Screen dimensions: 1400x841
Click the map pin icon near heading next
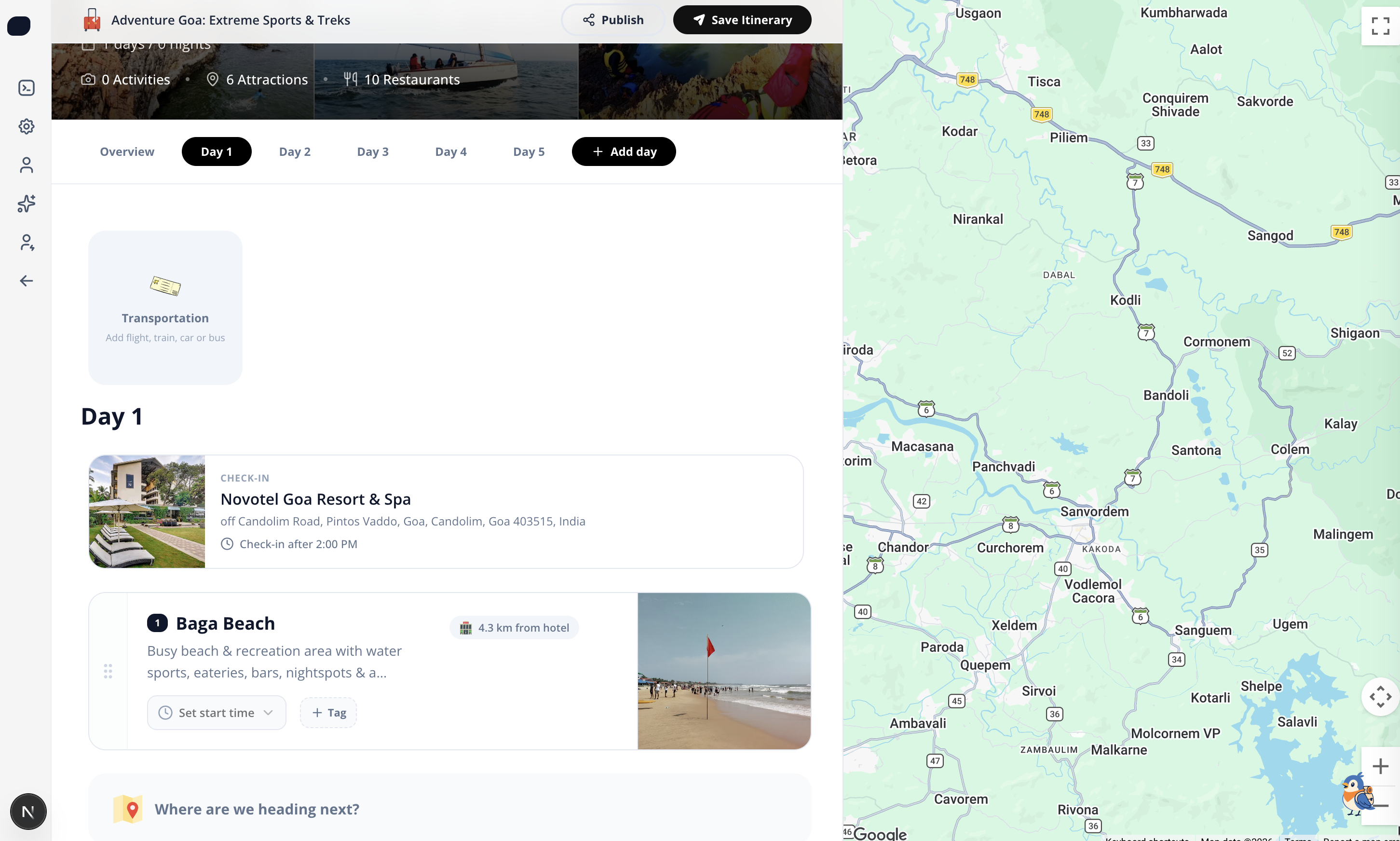point(128,809)
